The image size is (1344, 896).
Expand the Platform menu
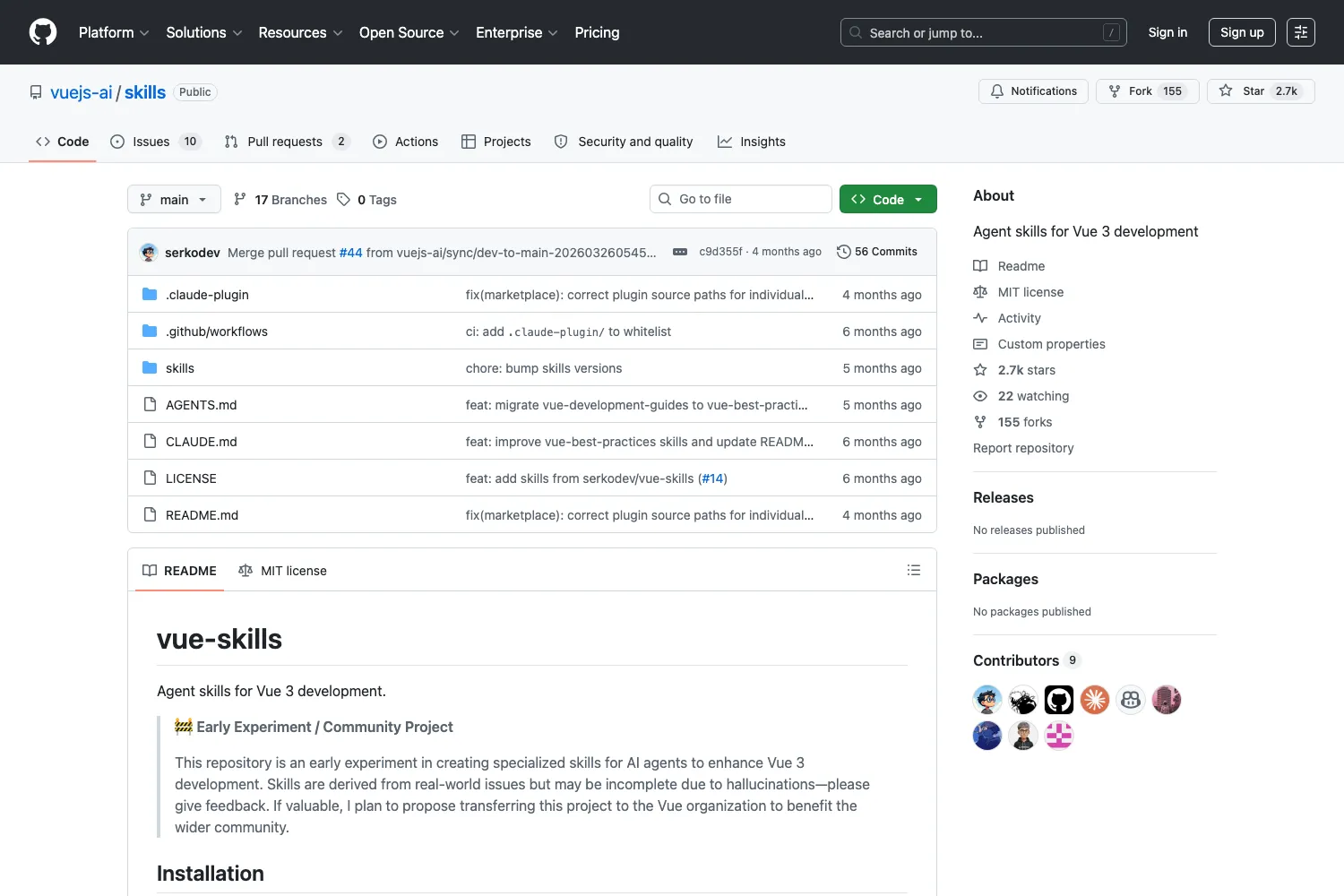click(114, 32)
